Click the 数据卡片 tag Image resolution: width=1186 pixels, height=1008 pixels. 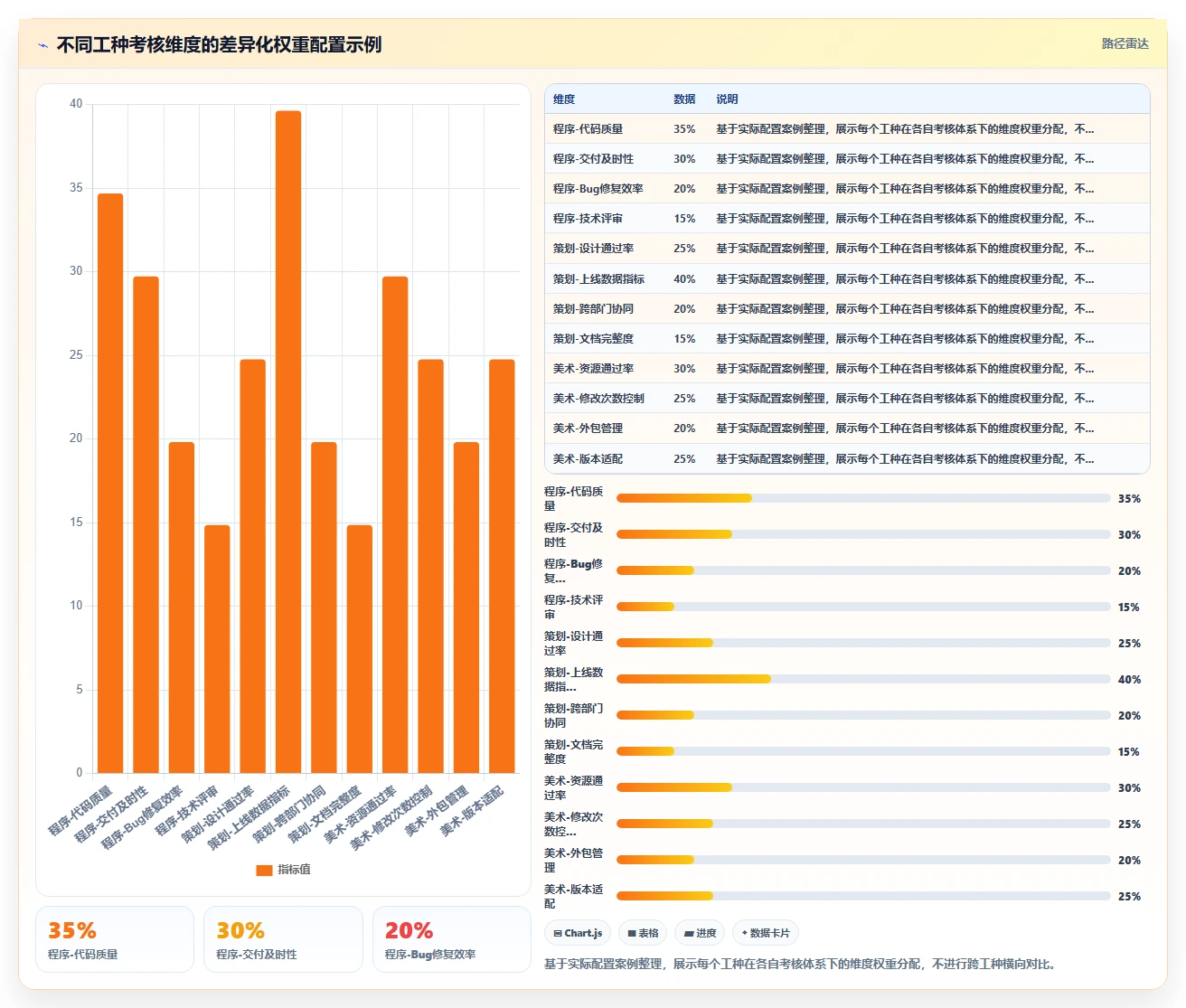[766, 933]
